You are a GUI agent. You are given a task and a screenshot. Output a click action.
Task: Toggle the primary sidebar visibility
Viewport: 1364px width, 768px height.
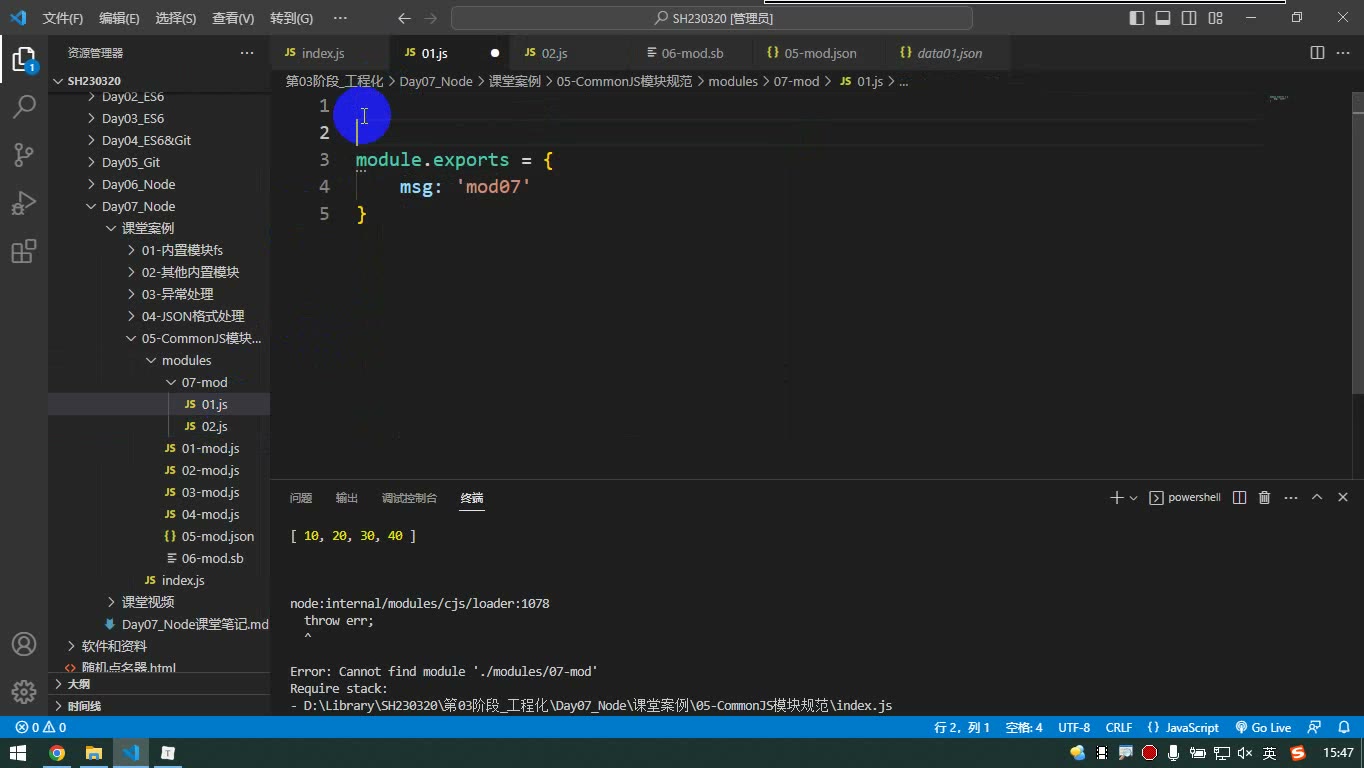1137,18
